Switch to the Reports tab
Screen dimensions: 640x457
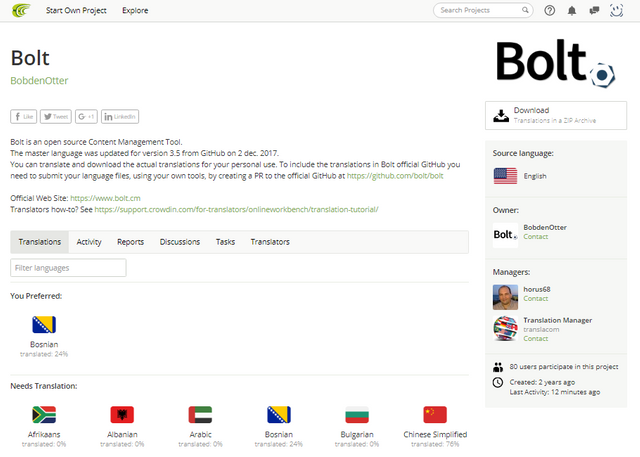(131, 242)
